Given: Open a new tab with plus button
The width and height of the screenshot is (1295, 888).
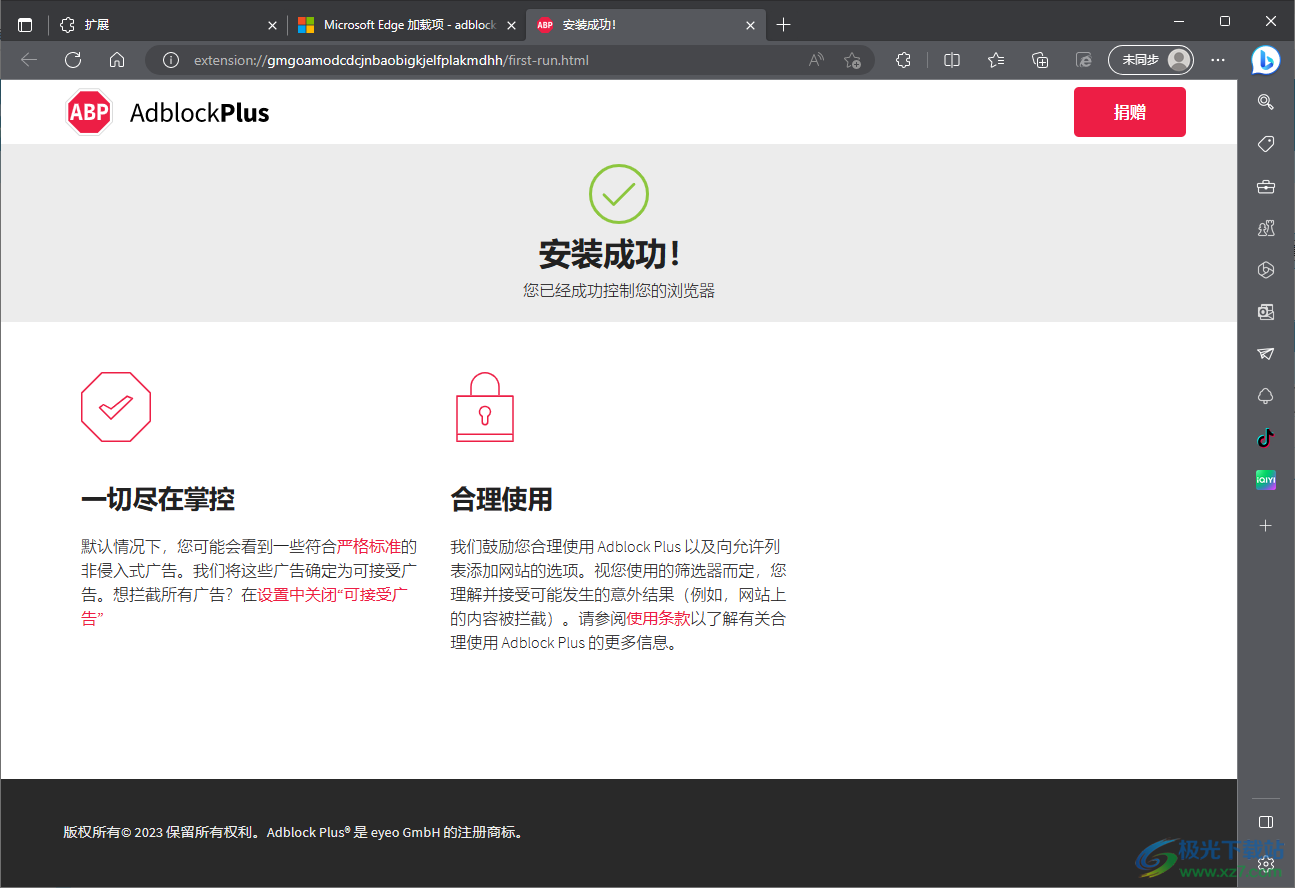Looking at the screenshot, I should click(784, 25).
